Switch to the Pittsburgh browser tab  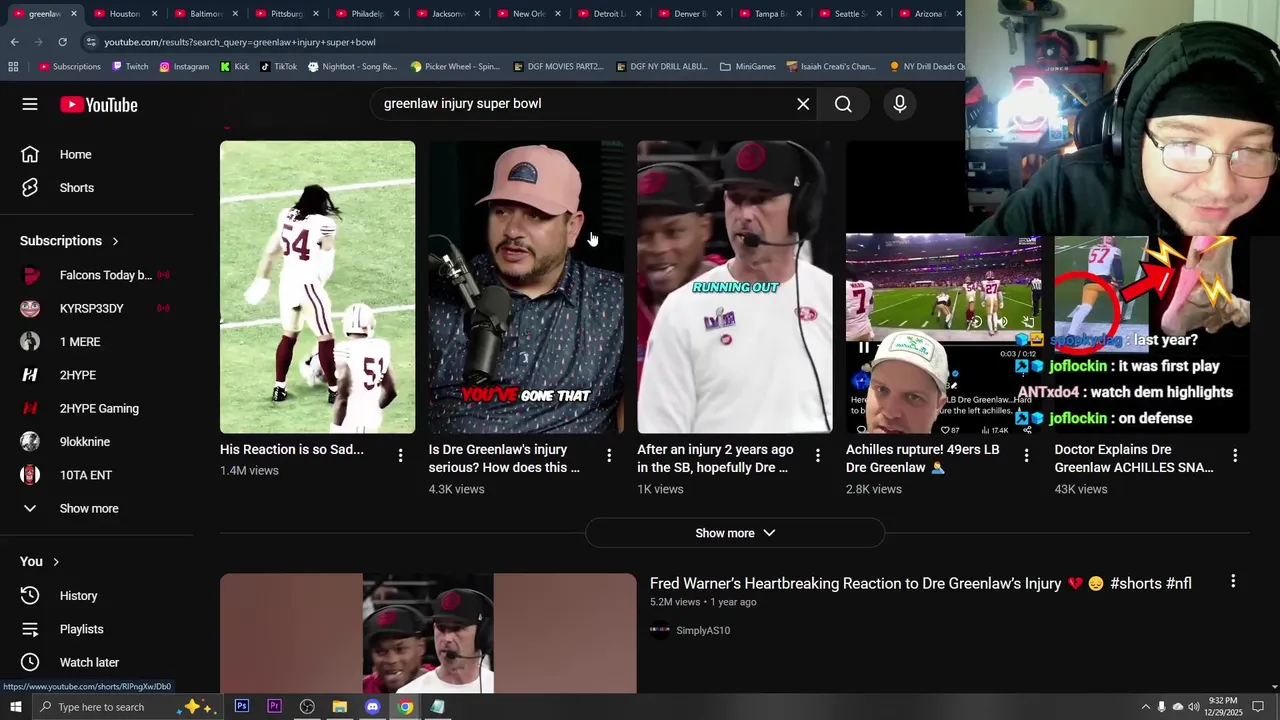click(x=286, y=14)
